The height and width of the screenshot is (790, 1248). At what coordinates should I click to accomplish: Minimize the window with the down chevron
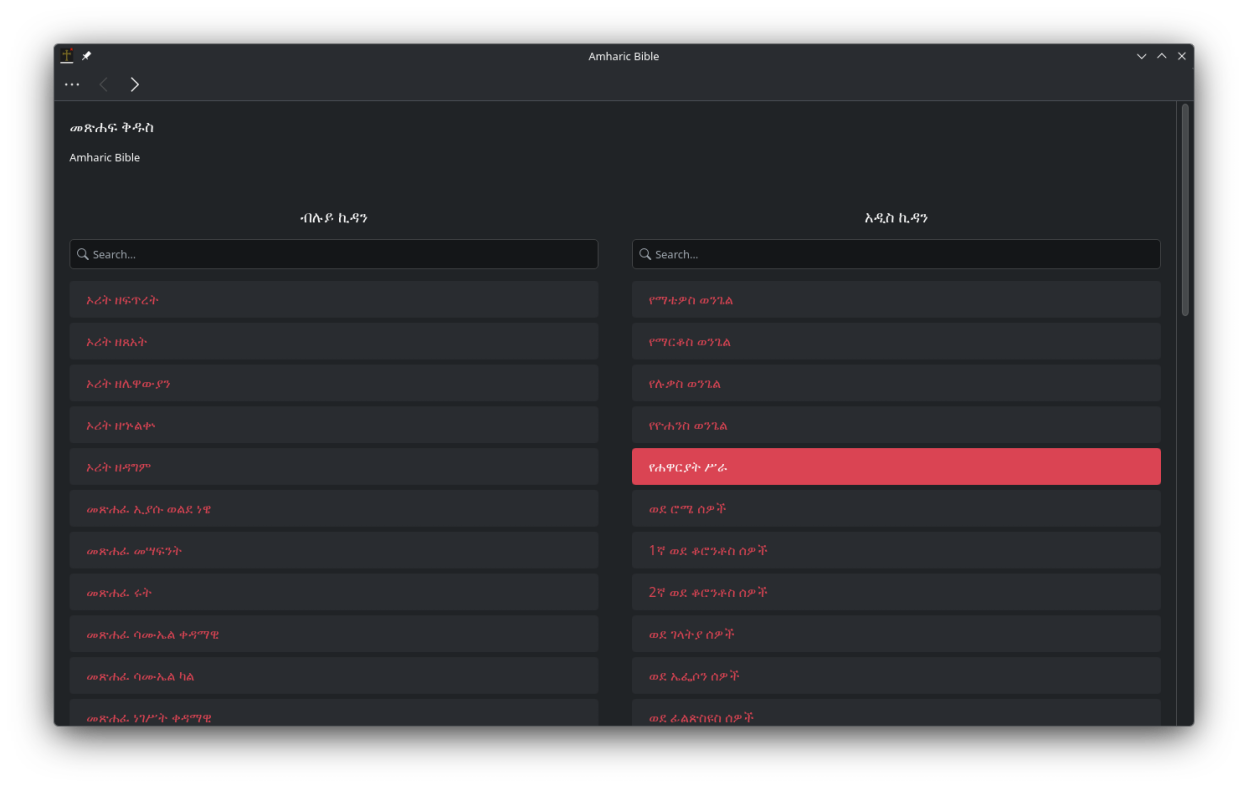[1141, 56]
